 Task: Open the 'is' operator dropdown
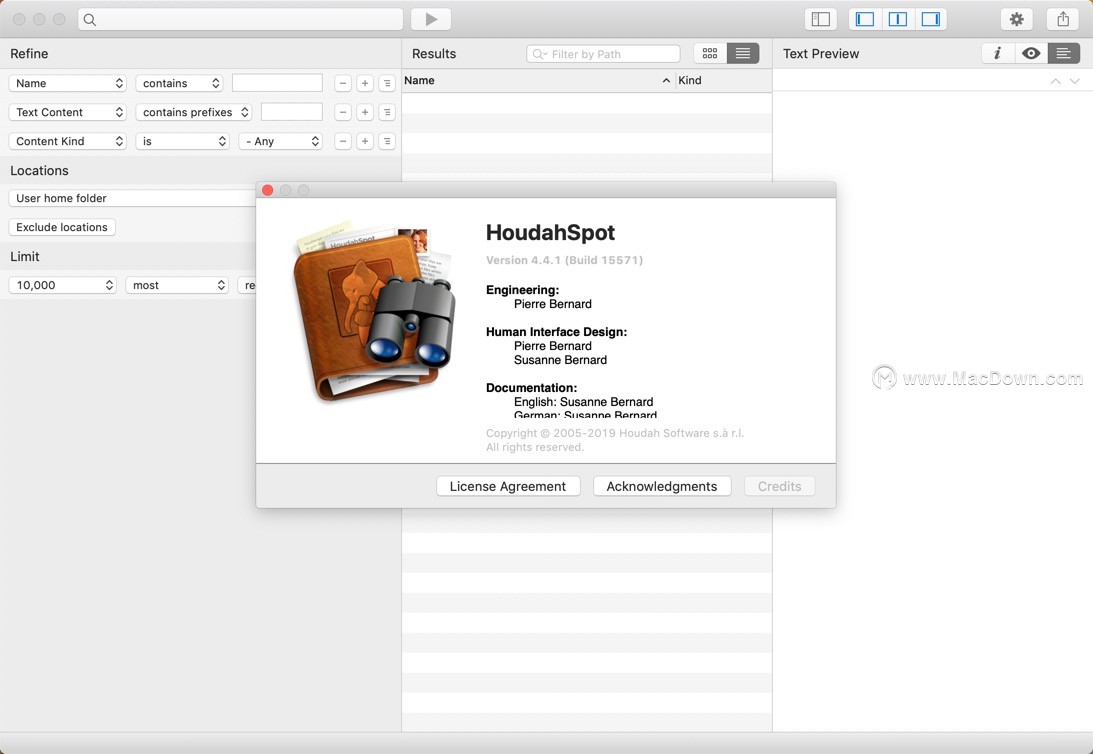click(x=183, y=141)
